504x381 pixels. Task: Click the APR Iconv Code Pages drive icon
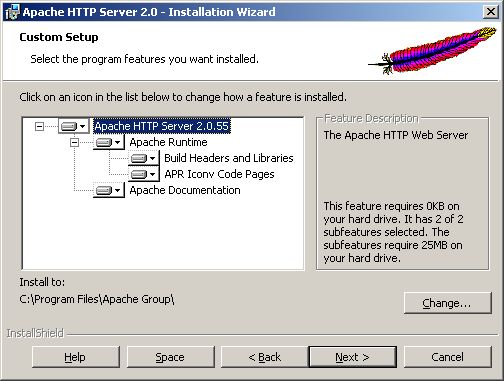coord(139,174)
